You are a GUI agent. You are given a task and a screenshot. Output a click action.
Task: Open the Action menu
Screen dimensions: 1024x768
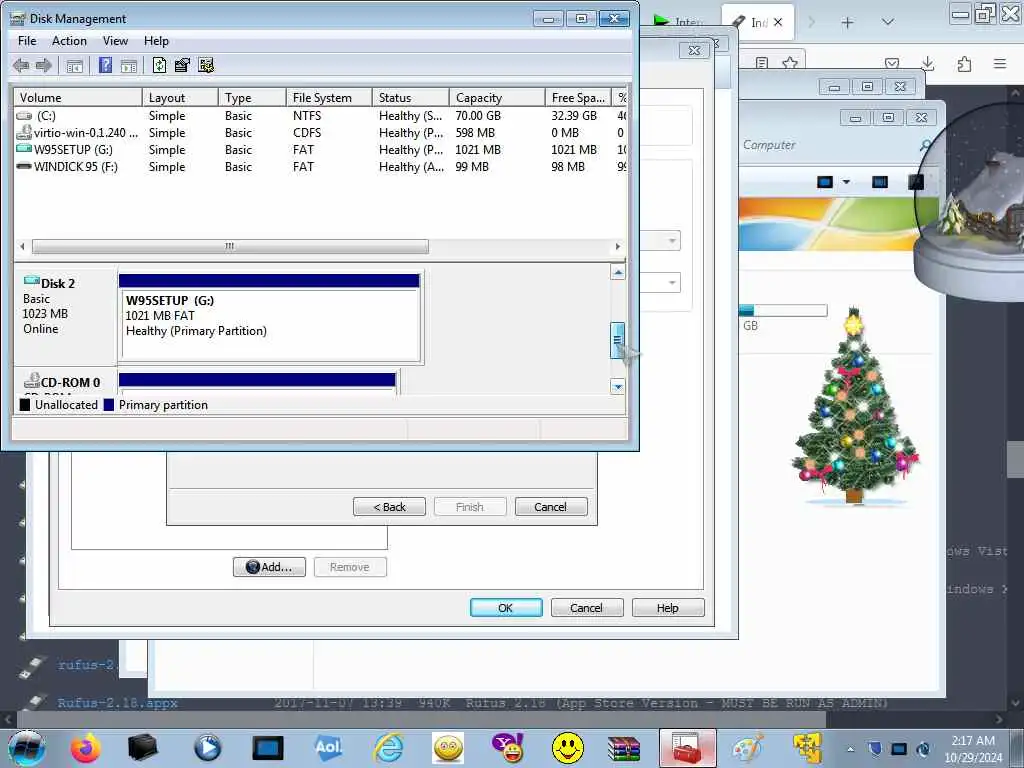69,40
